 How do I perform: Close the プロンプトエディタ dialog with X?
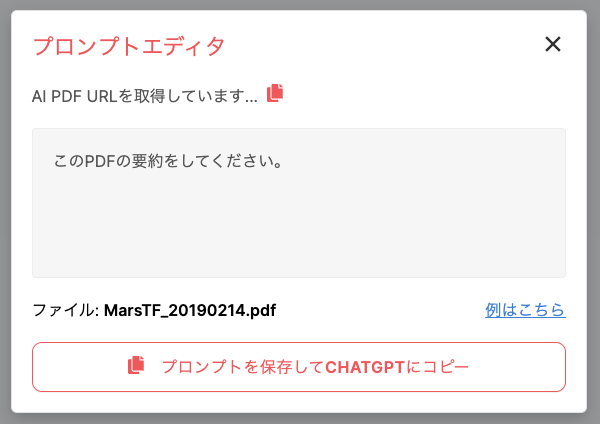click(553, 44)
